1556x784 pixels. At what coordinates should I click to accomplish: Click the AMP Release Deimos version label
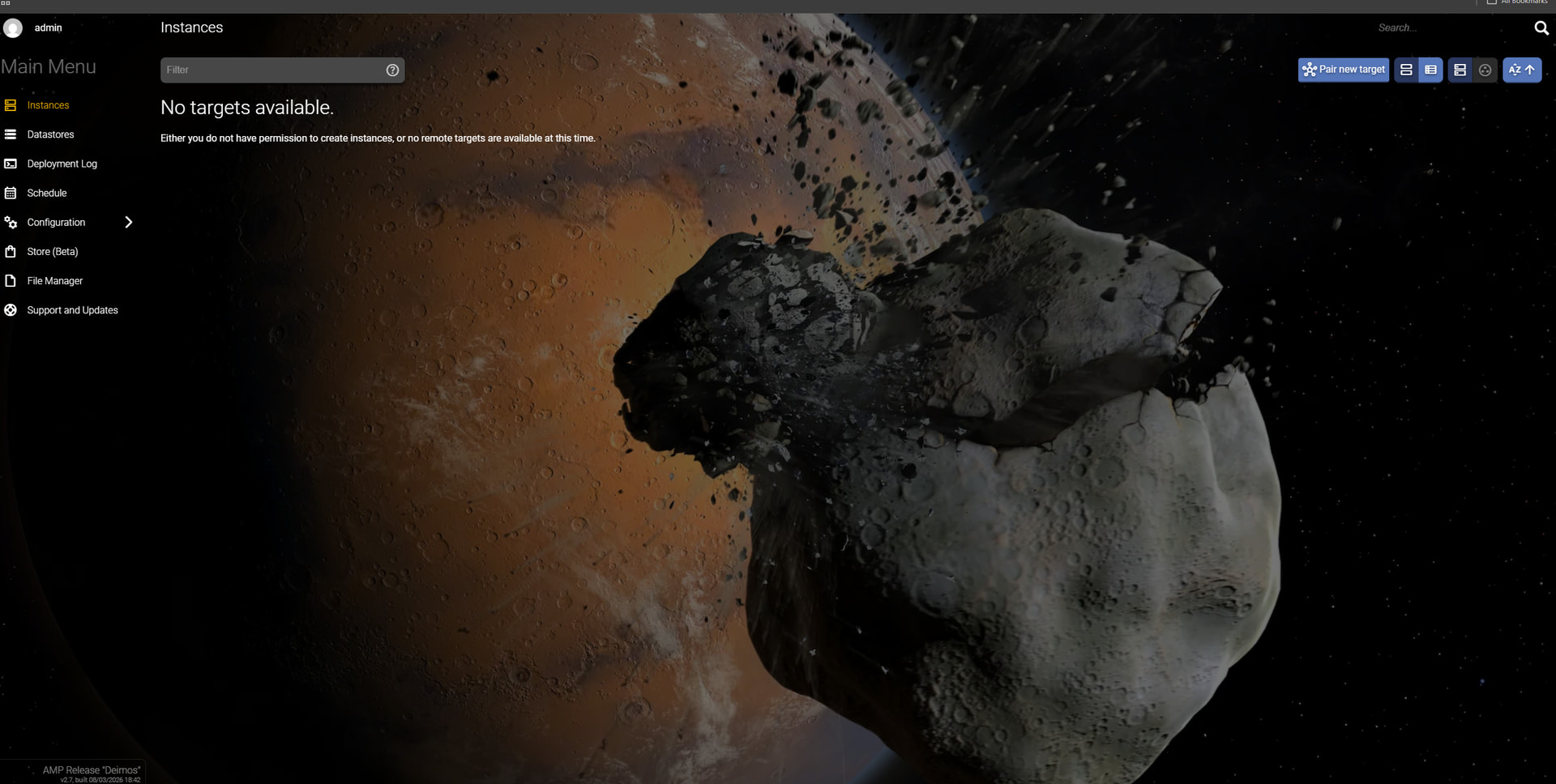[91, 771]
